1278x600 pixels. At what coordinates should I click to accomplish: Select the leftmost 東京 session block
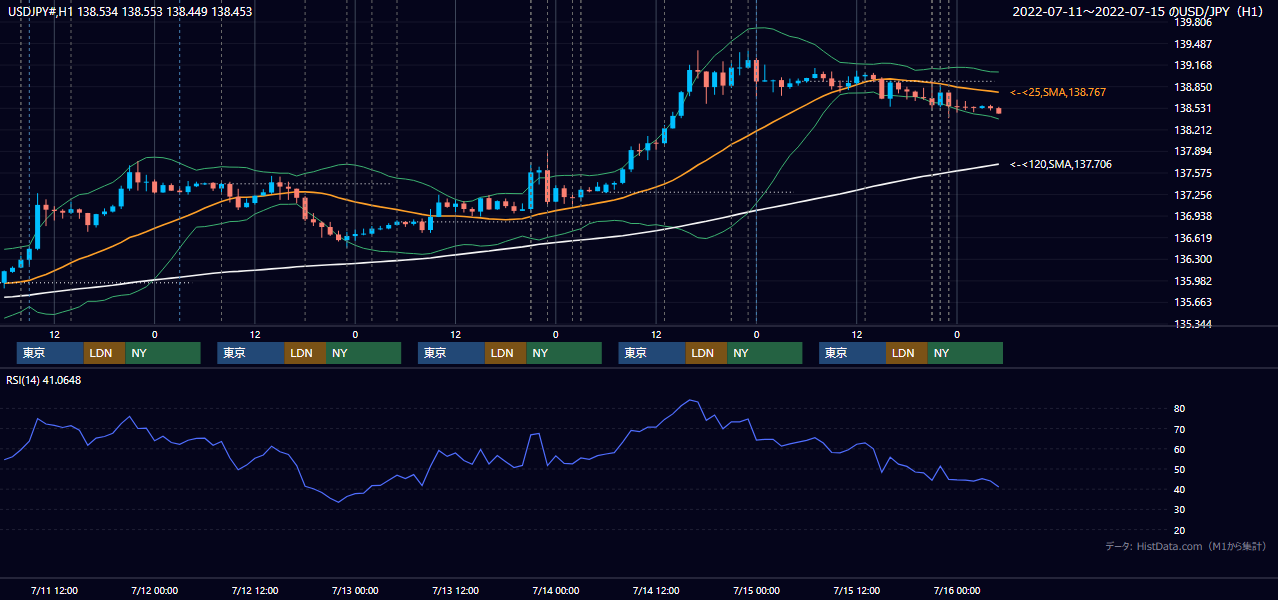[x=51, y=353]
